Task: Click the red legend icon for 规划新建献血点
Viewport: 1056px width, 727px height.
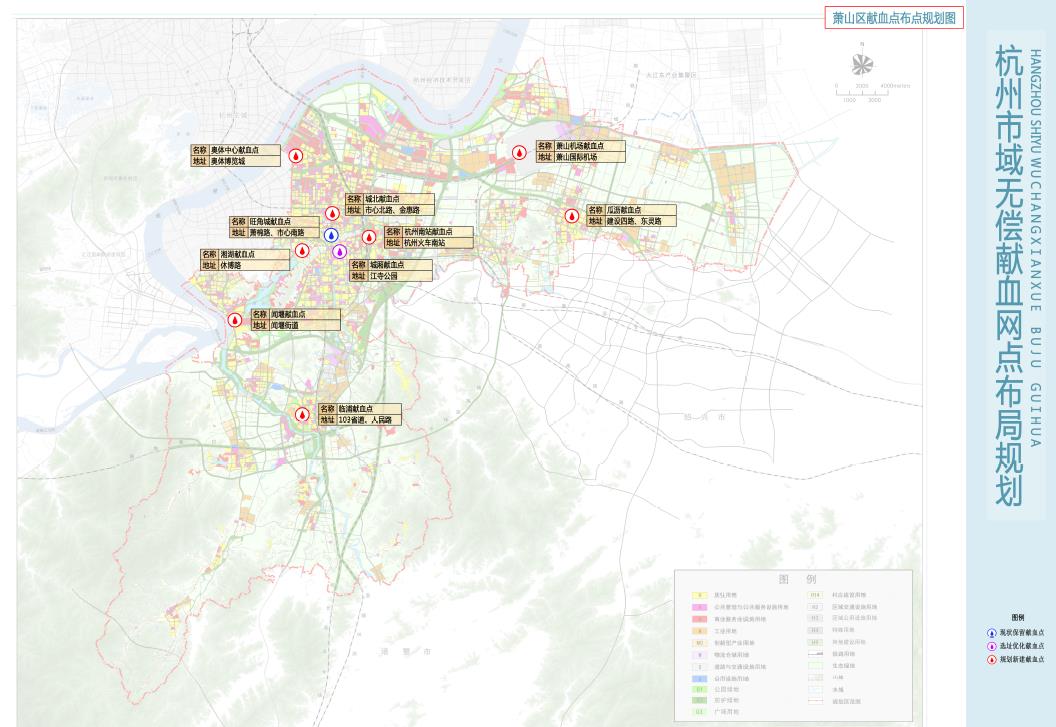Action: pyautogui.click(x=991, y=659)
